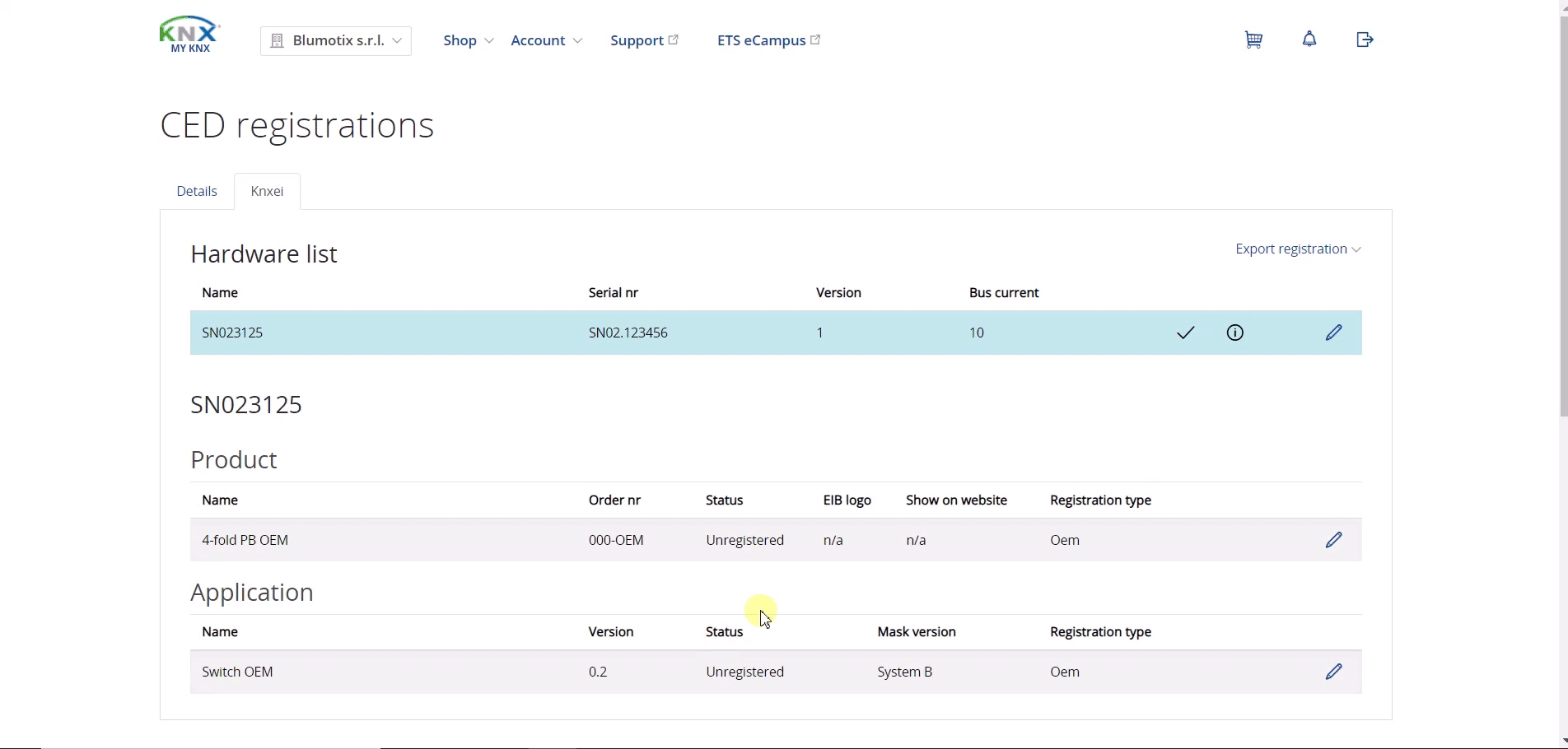Viewport: 1568px width, 749px height.
Task: Click the application version 0.2 cell
Action: (598, 672)
